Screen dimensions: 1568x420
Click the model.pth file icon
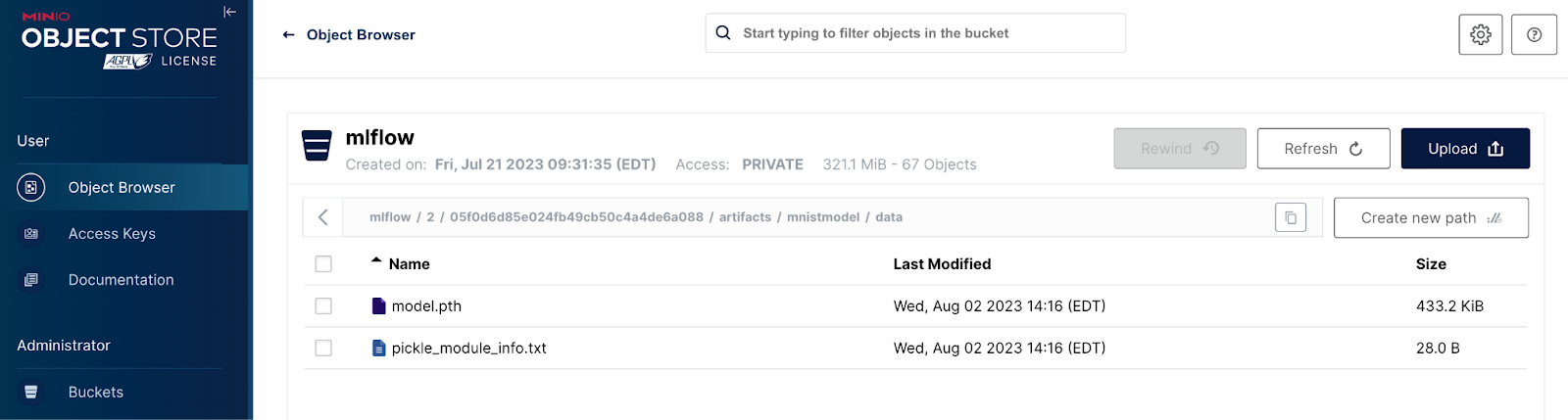coord(379,306)
